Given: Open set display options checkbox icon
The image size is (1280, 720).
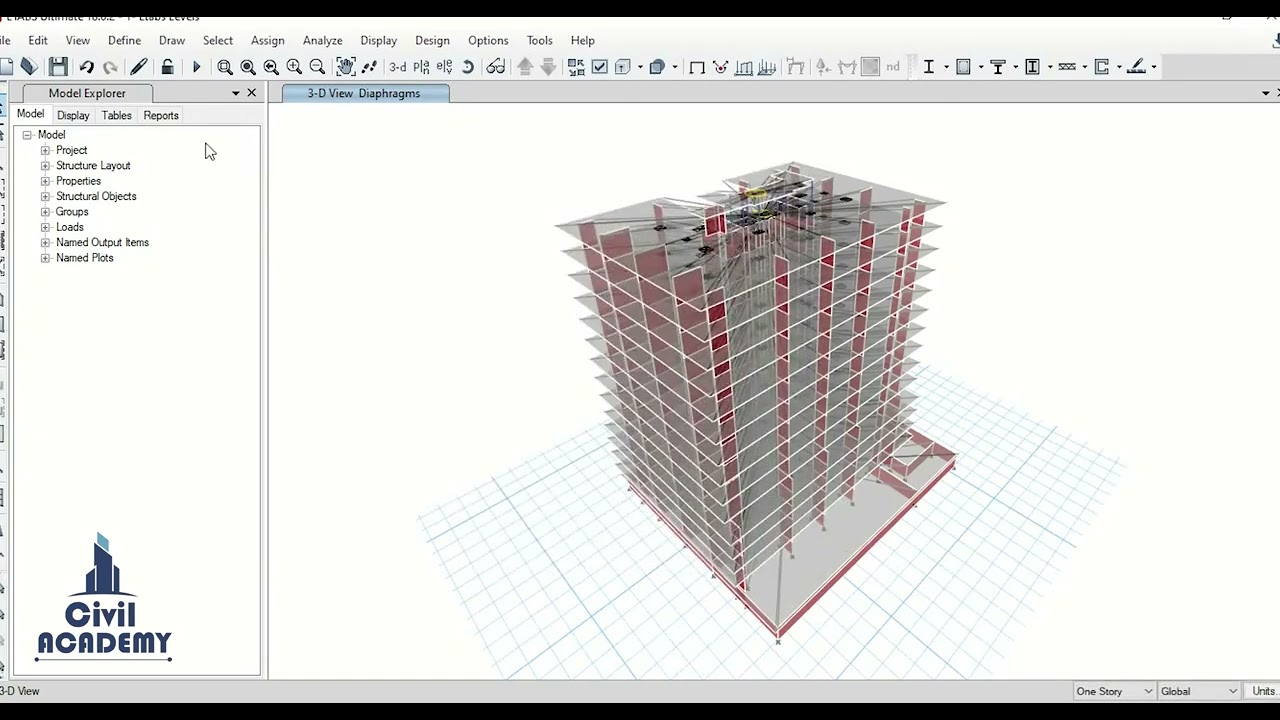Looking at the screenshot, I should point(599,67).
